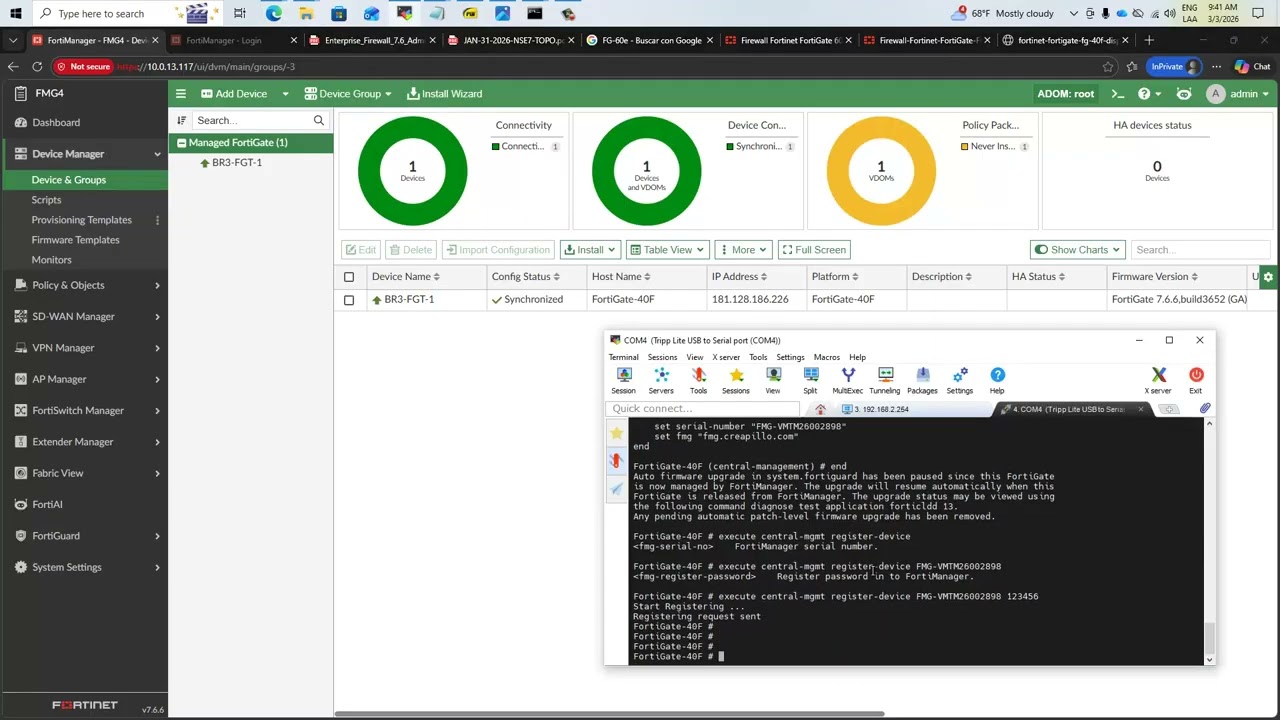This screenshot has height=720, width=1280.
Task: Click the search magnifier in device tree
Action: pyautogui.click(x=319, y=120)
